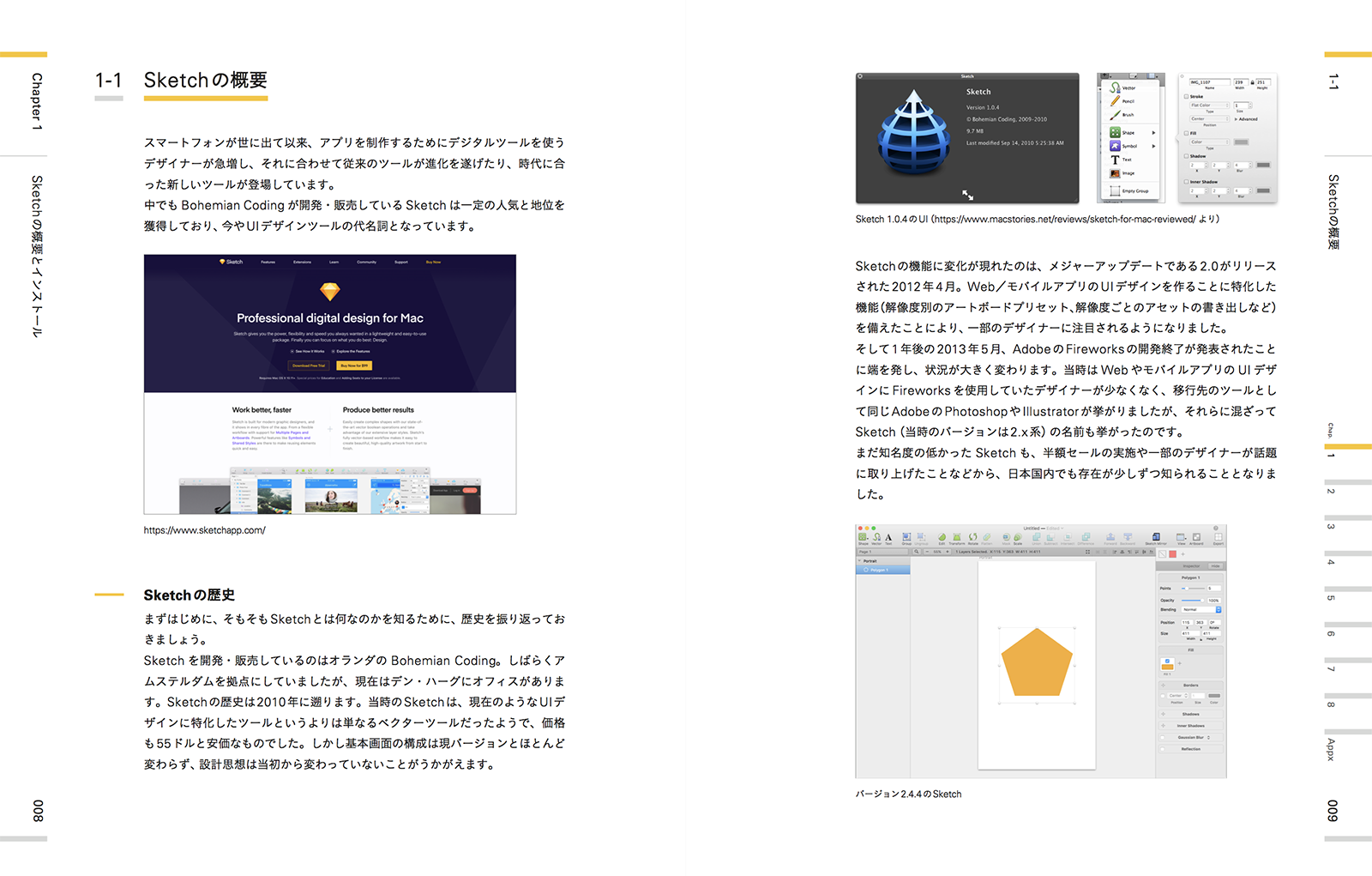Select the Polygon 1 layer

point(883,570)
